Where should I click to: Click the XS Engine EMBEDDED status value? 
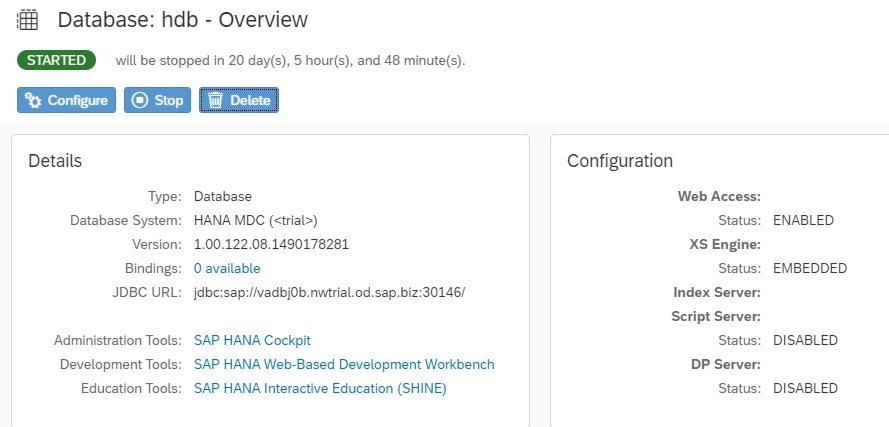(x=810, y=268)
